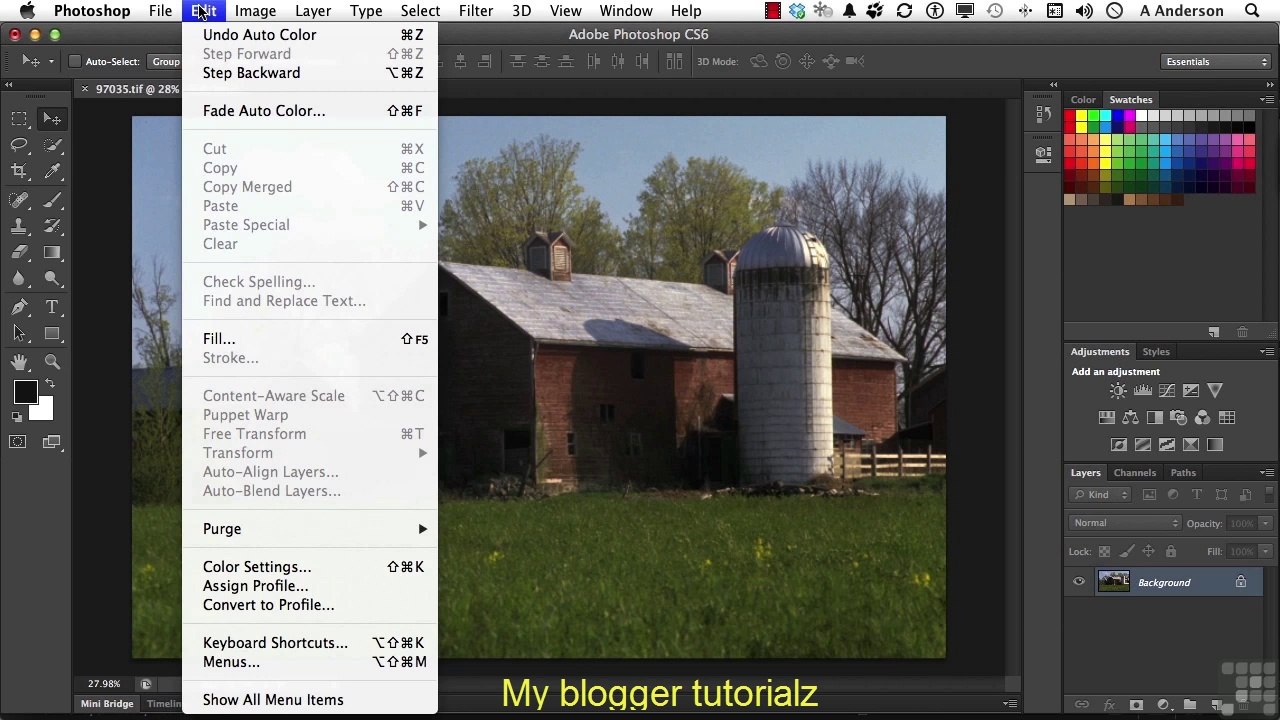Toggle lock all padlock next to Lock
Screen dimensions: 1280x720
pyautogui.click(x=1170, y=552)
